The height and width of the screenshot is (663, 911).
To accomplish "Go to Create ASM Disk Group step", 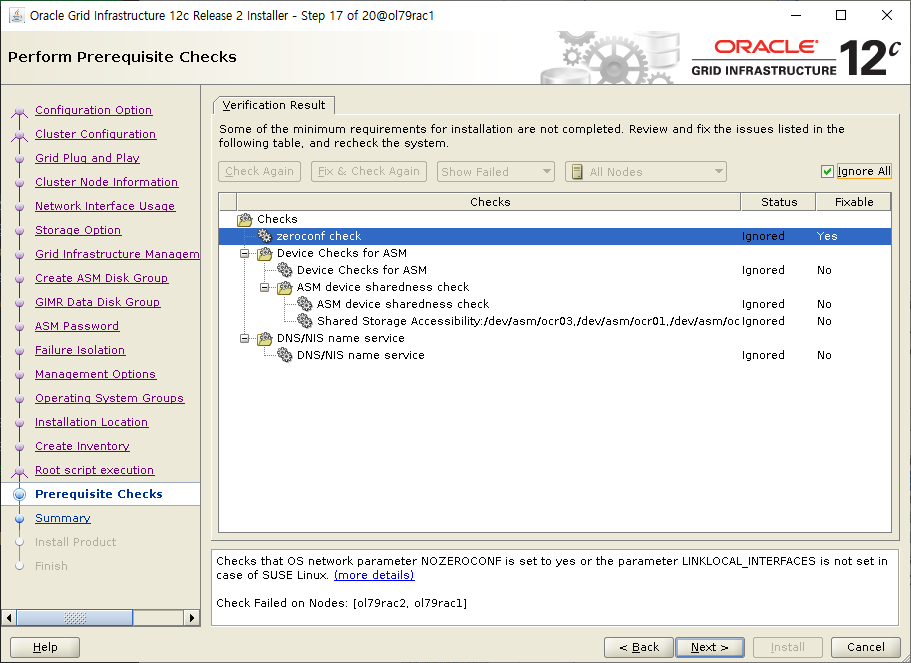I will pos(101,278).
